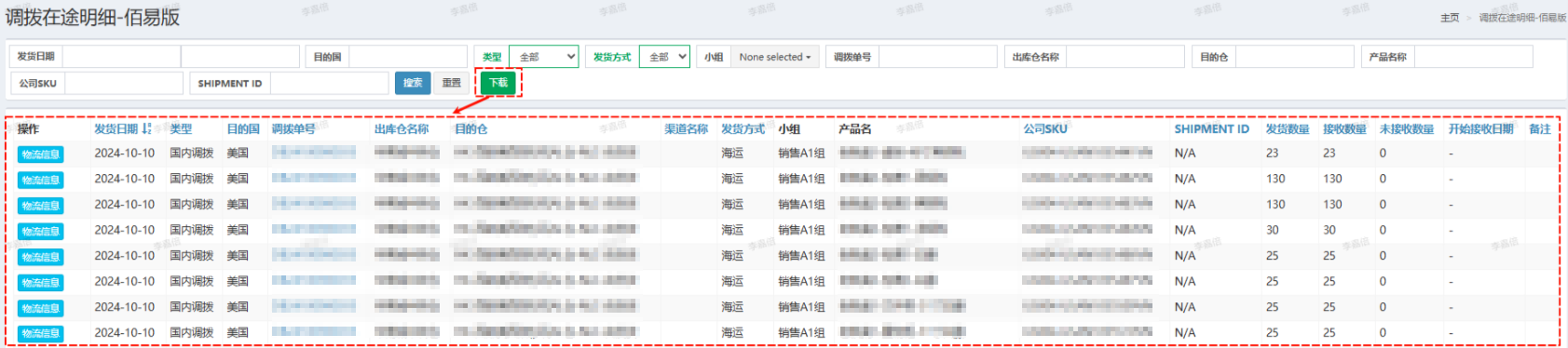
Task: Sort table by 备注 column header
Action: [x=1540, y=129]
